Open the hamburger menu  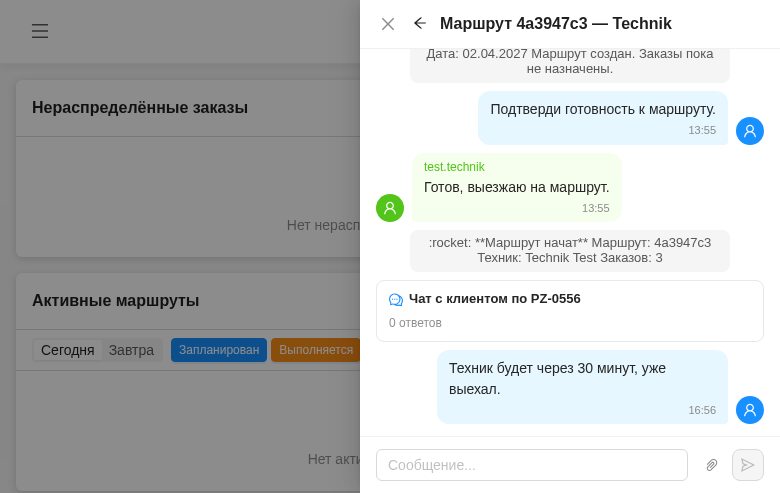pos(40,31)
